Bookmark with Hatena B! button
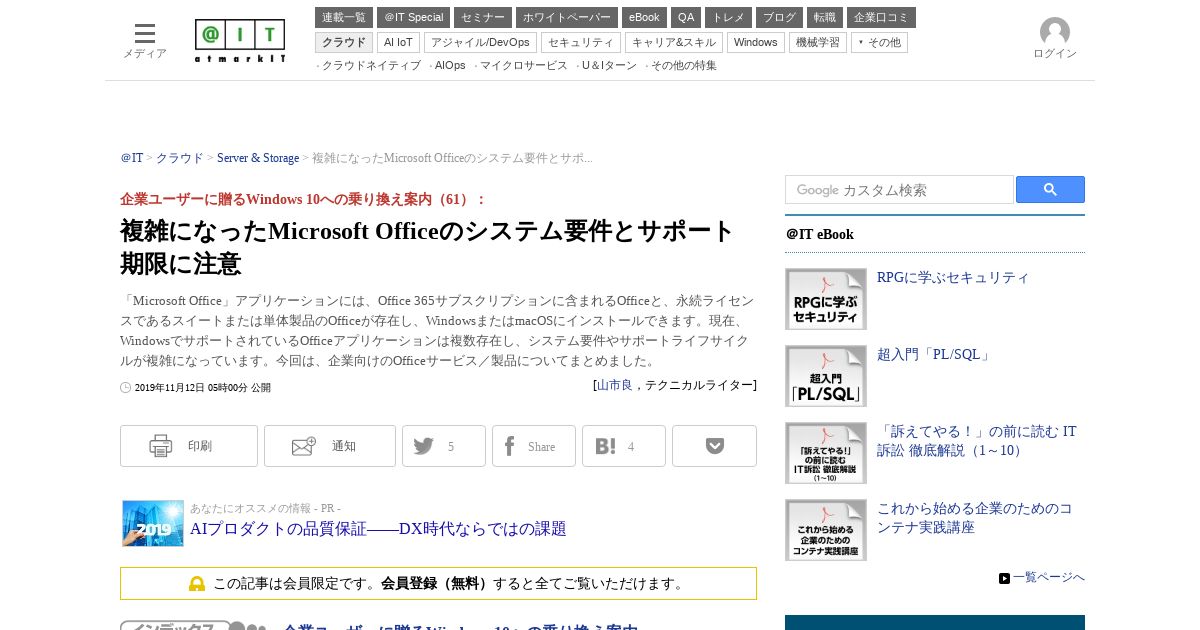Viewport: 1200px width, 630px height. [x=624, y=446]
